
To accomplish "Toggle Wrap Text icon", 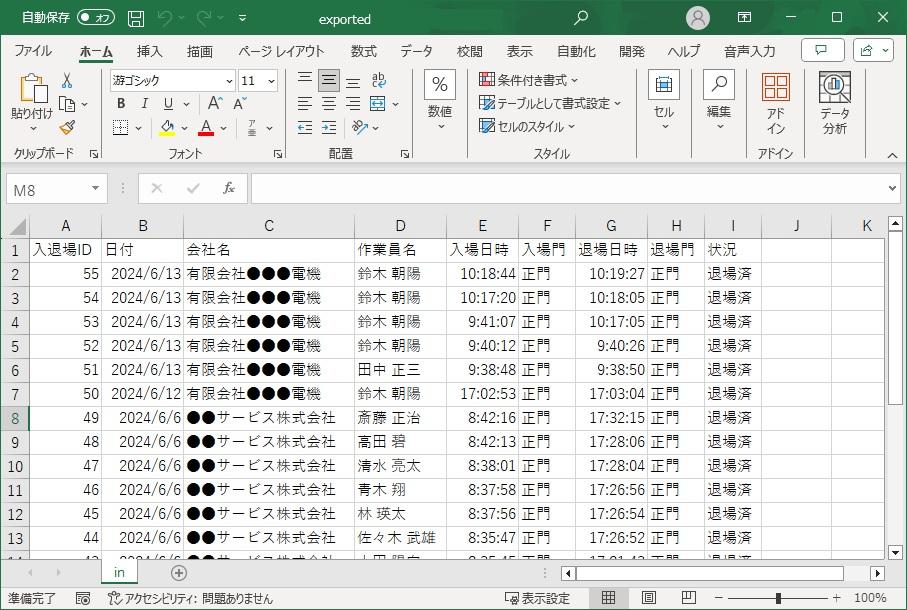I will (378, 80).
